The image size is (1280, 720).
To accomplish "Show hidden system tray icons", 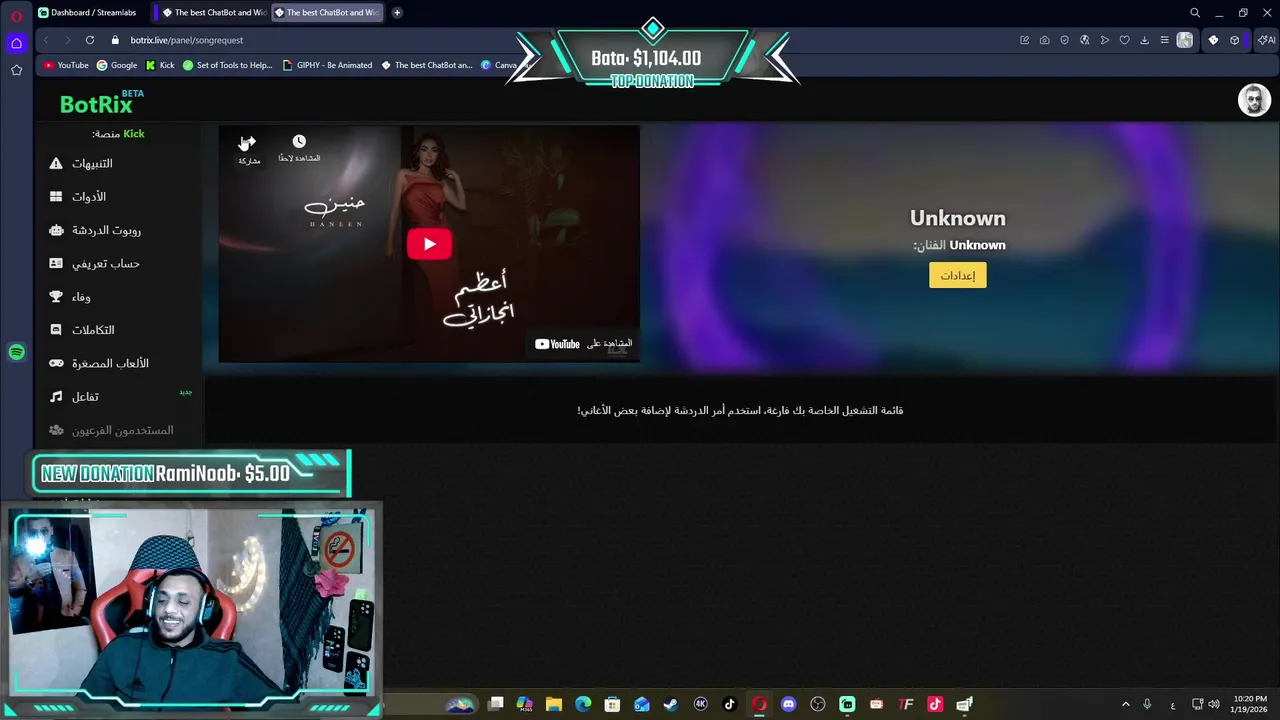I will point(1125,704).
